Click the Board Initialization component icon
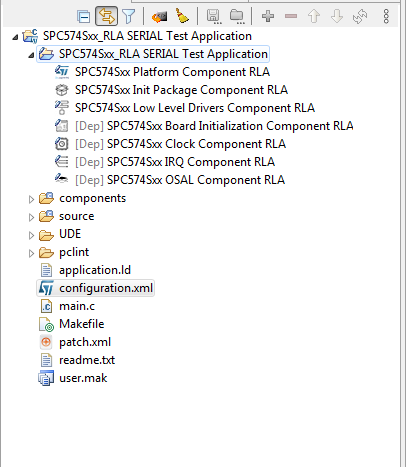This screenshot has height=467, width=406. click(x=62, y=126)
